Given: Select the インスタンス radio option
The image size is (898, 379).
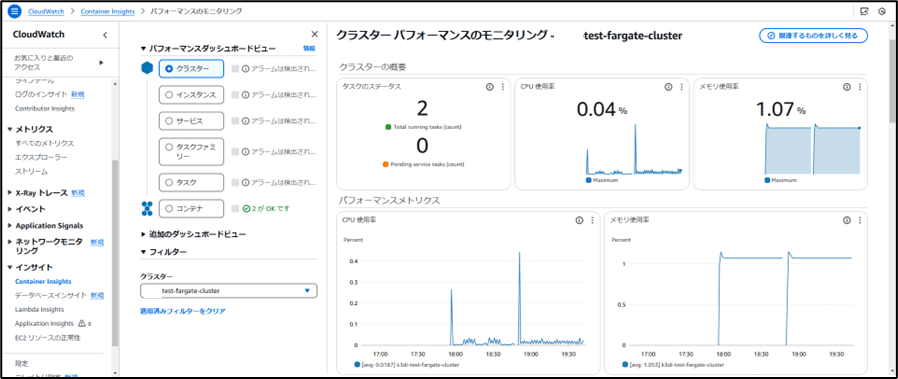Looking at the screenshot, I should [x=168, y=95].
